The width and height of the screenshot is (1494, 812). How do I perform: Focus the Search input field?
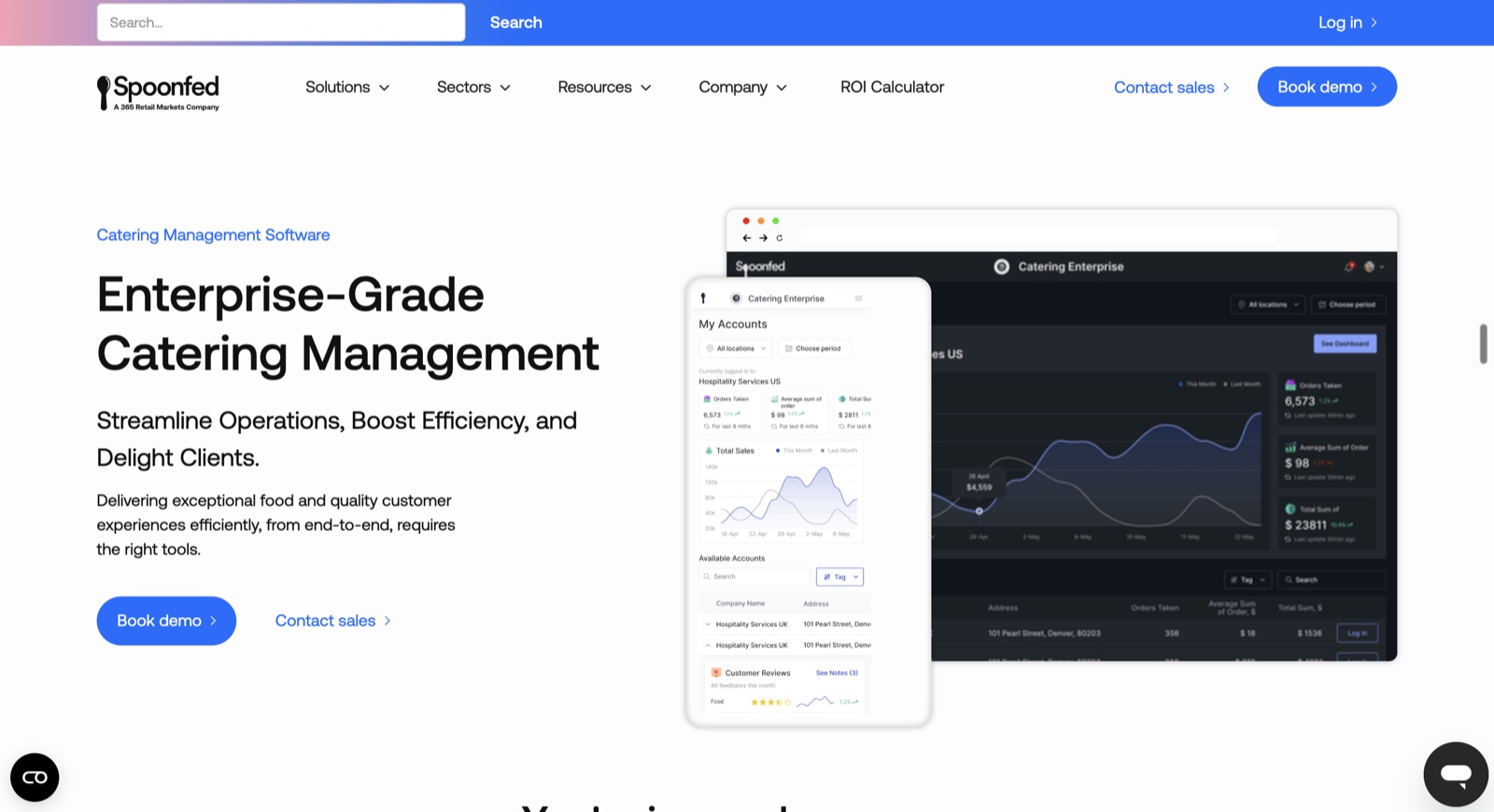point(281,22)
